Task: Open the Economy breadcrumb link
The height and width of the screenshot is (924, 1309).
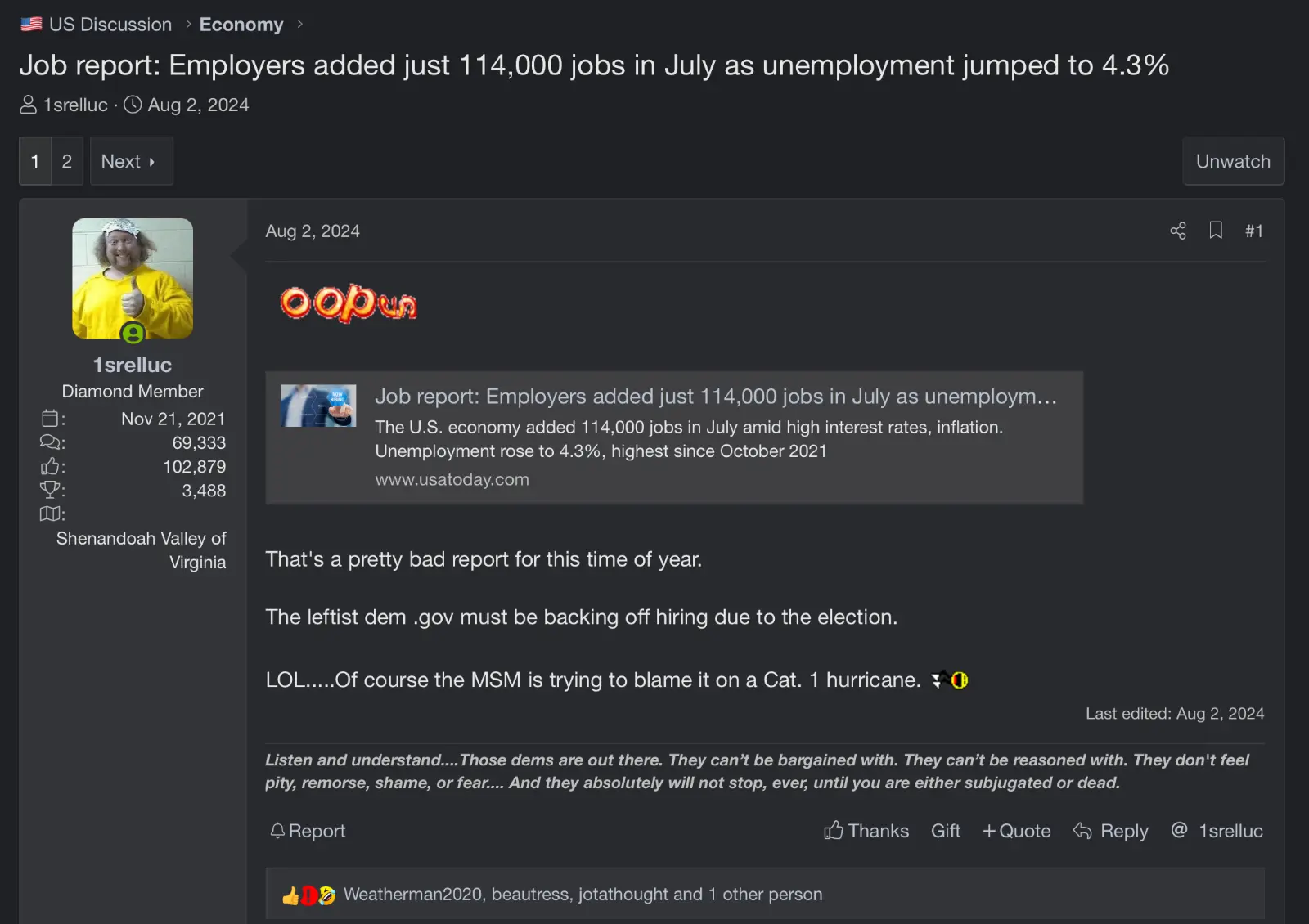Action: click(241, 25)
